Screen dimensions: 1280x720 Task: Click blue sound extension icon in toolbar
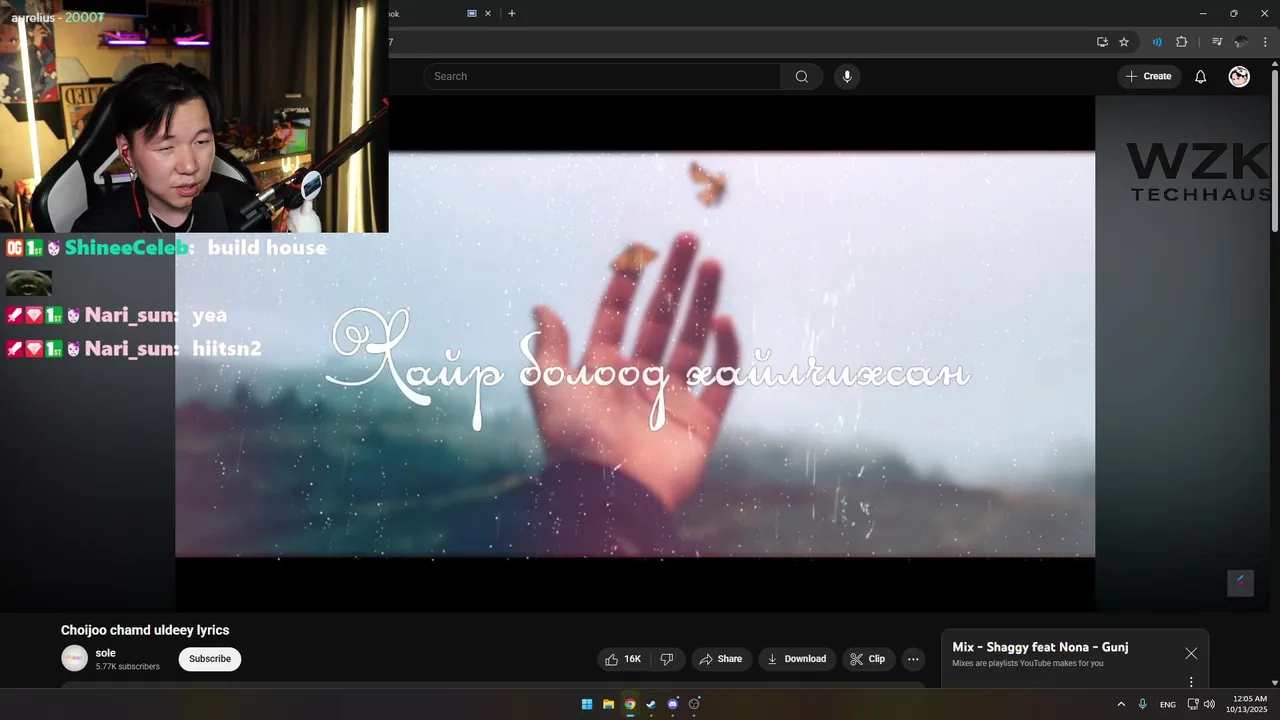[x=1157, y=42]
